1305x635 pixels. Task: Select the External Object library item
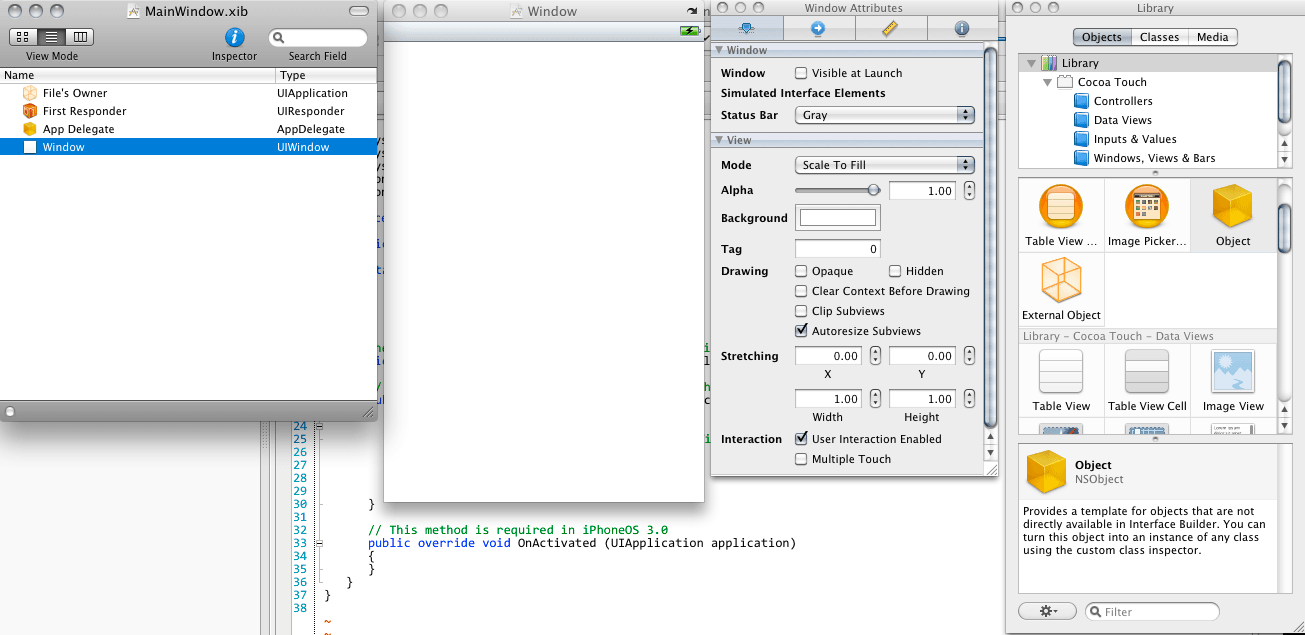[1061, 289]
